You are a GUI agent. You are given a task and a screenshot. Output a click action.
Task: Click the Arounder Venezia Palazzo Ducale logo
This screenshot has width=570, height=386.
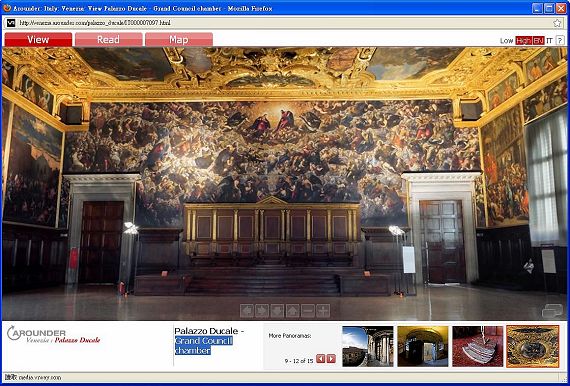pyautogui.click(x=54, y=335)
